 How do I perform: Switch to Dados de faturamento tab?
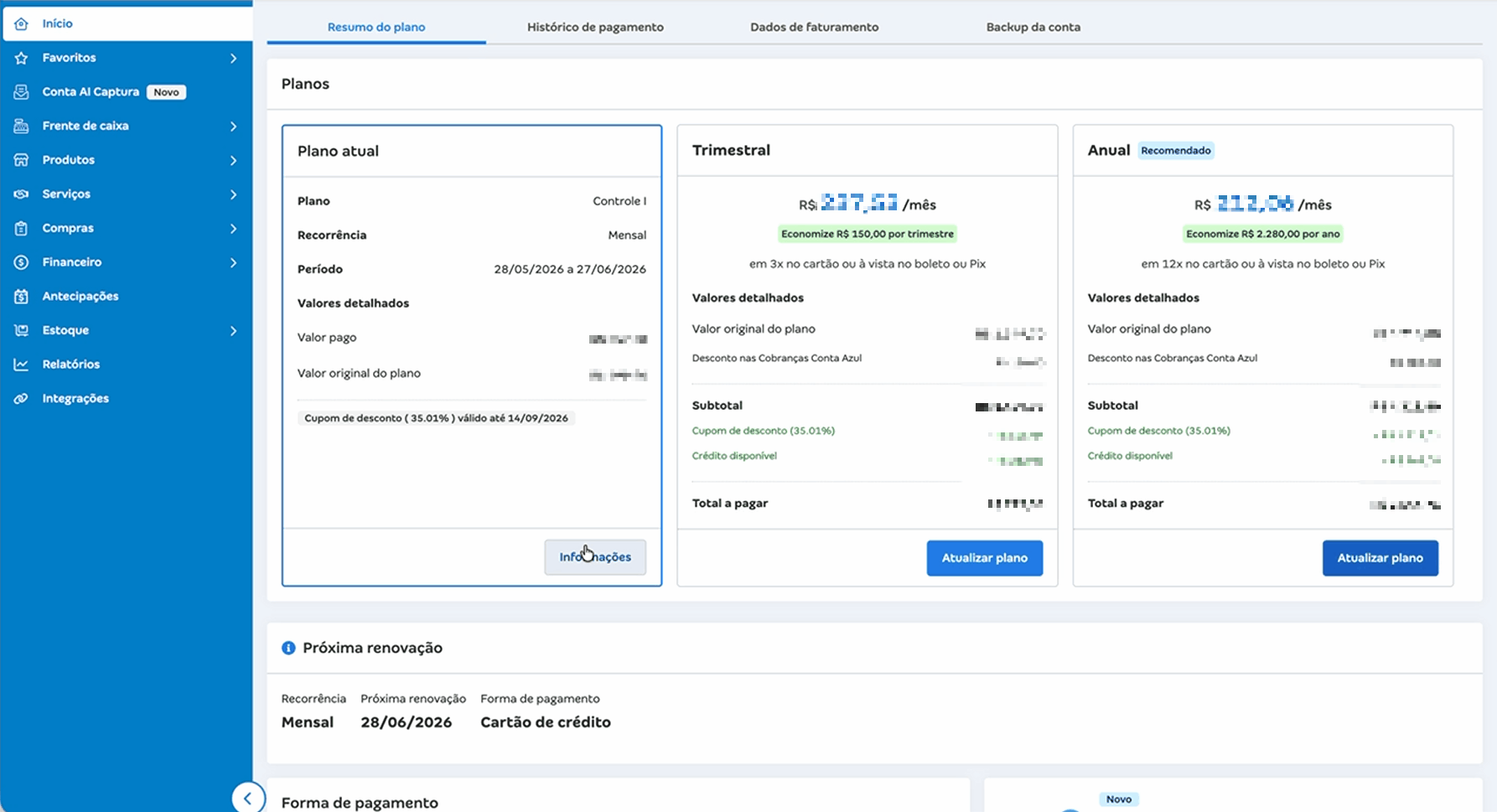tap(815, 27)
